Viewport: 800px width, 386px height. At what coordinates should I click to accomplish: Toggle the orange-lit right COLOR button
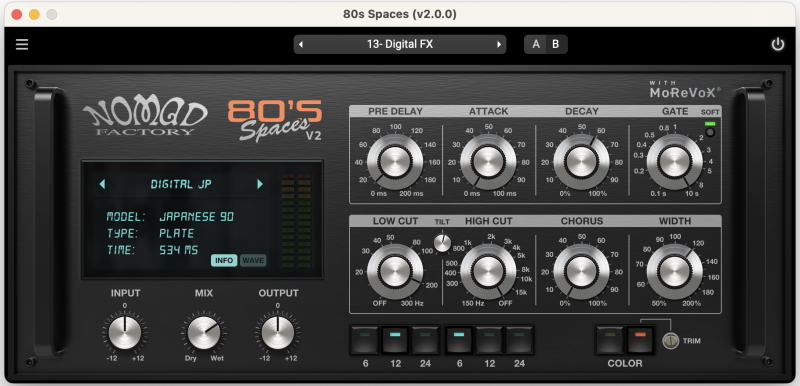(641, 340)
